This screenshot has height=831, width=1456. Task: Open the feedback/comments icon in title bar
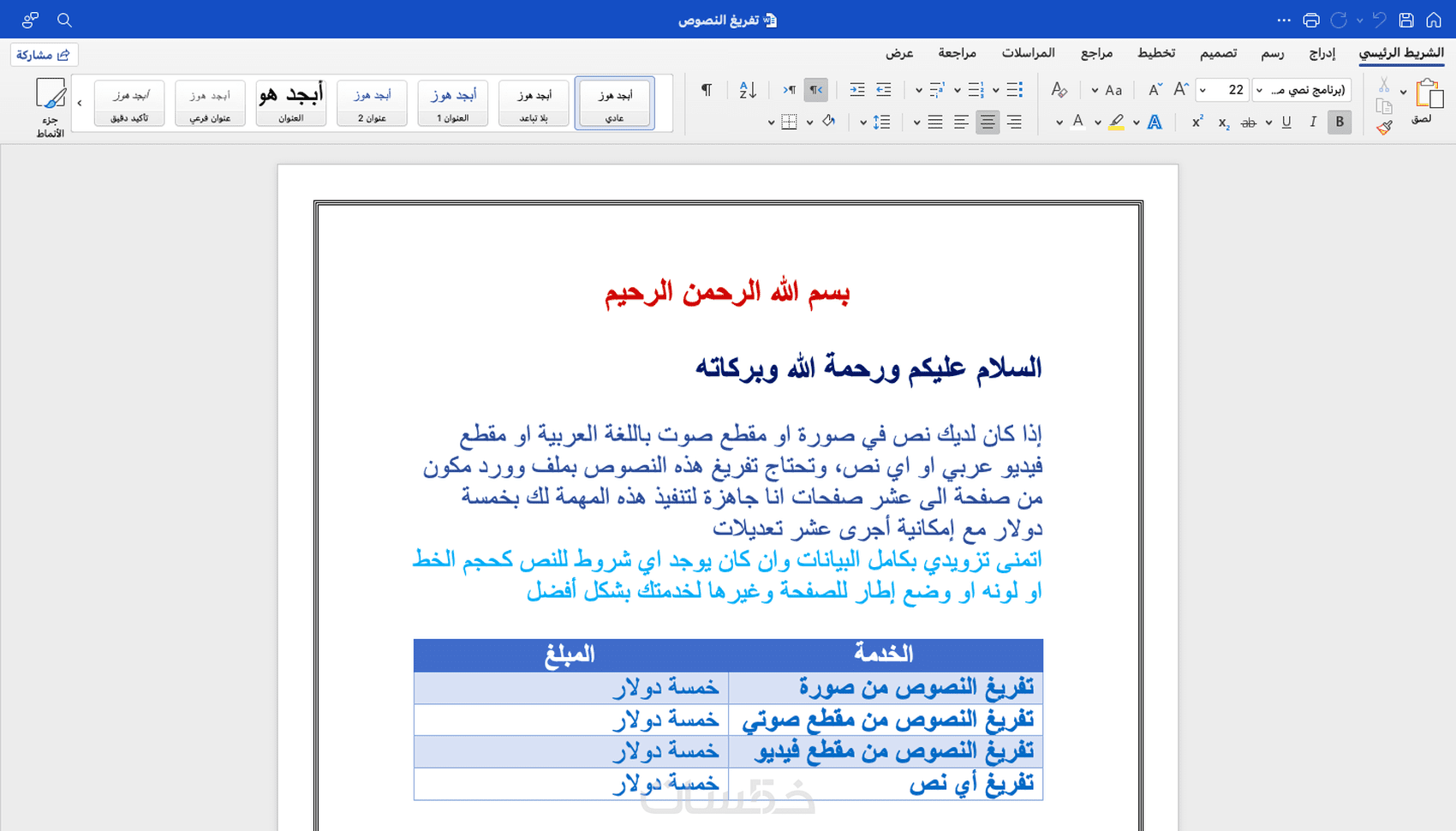(x=31, y=20)
